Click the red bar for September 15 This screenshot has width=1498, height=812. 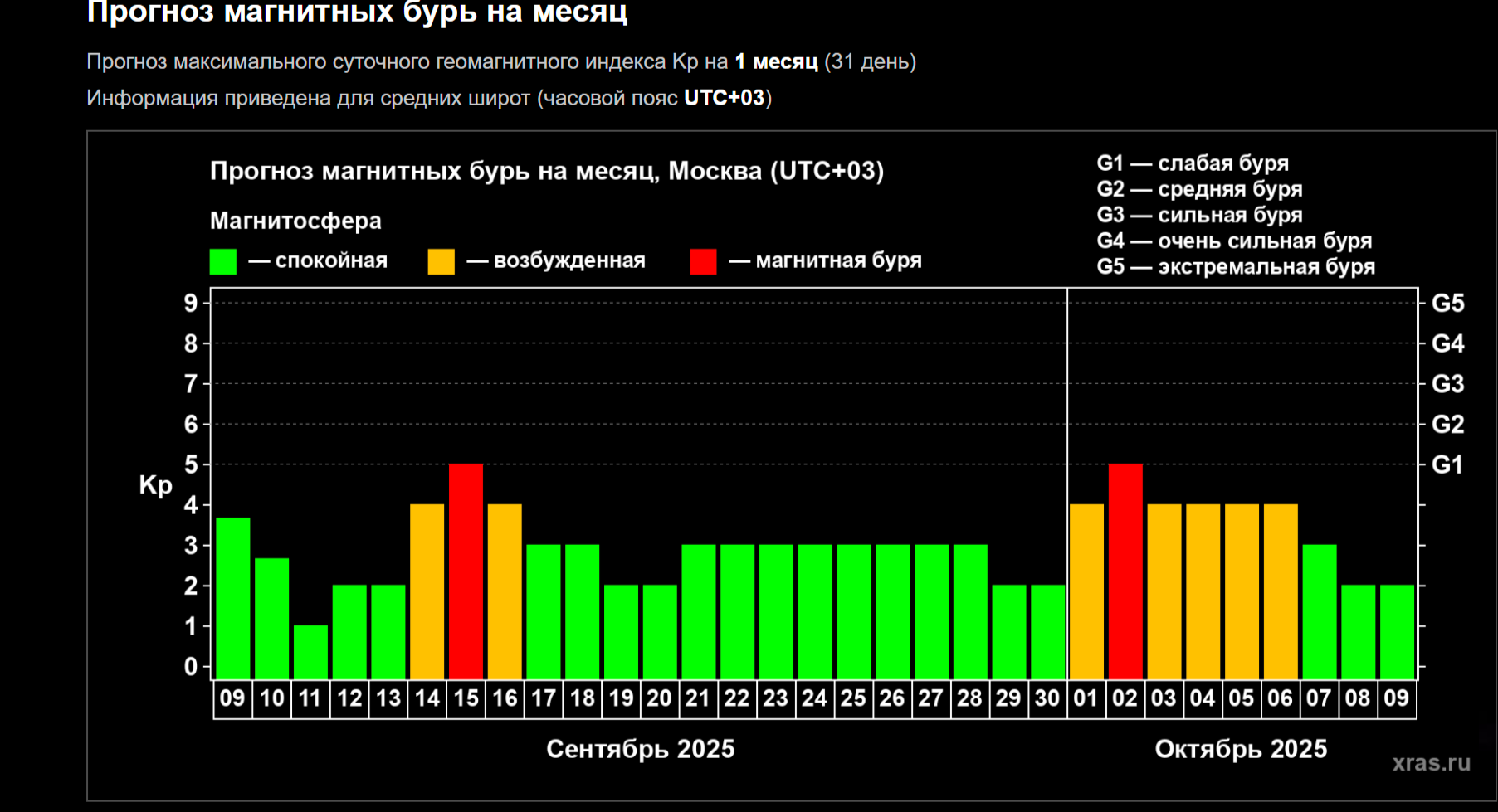pyautogui.click(x=466, y=571)
